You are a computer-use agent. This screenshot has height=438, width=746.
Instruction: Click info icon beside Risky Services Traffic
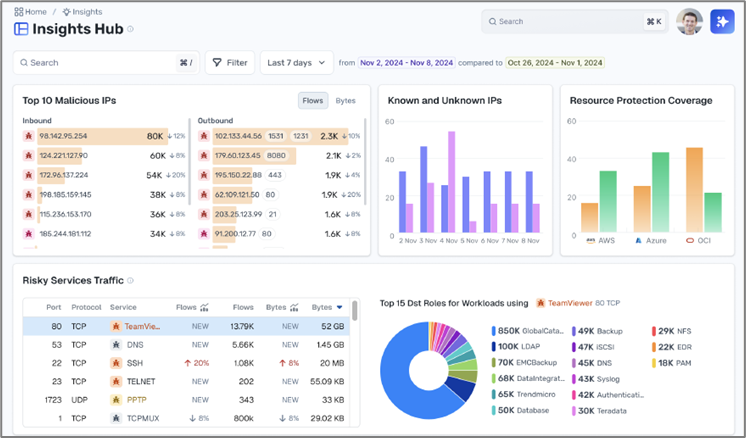131,281
